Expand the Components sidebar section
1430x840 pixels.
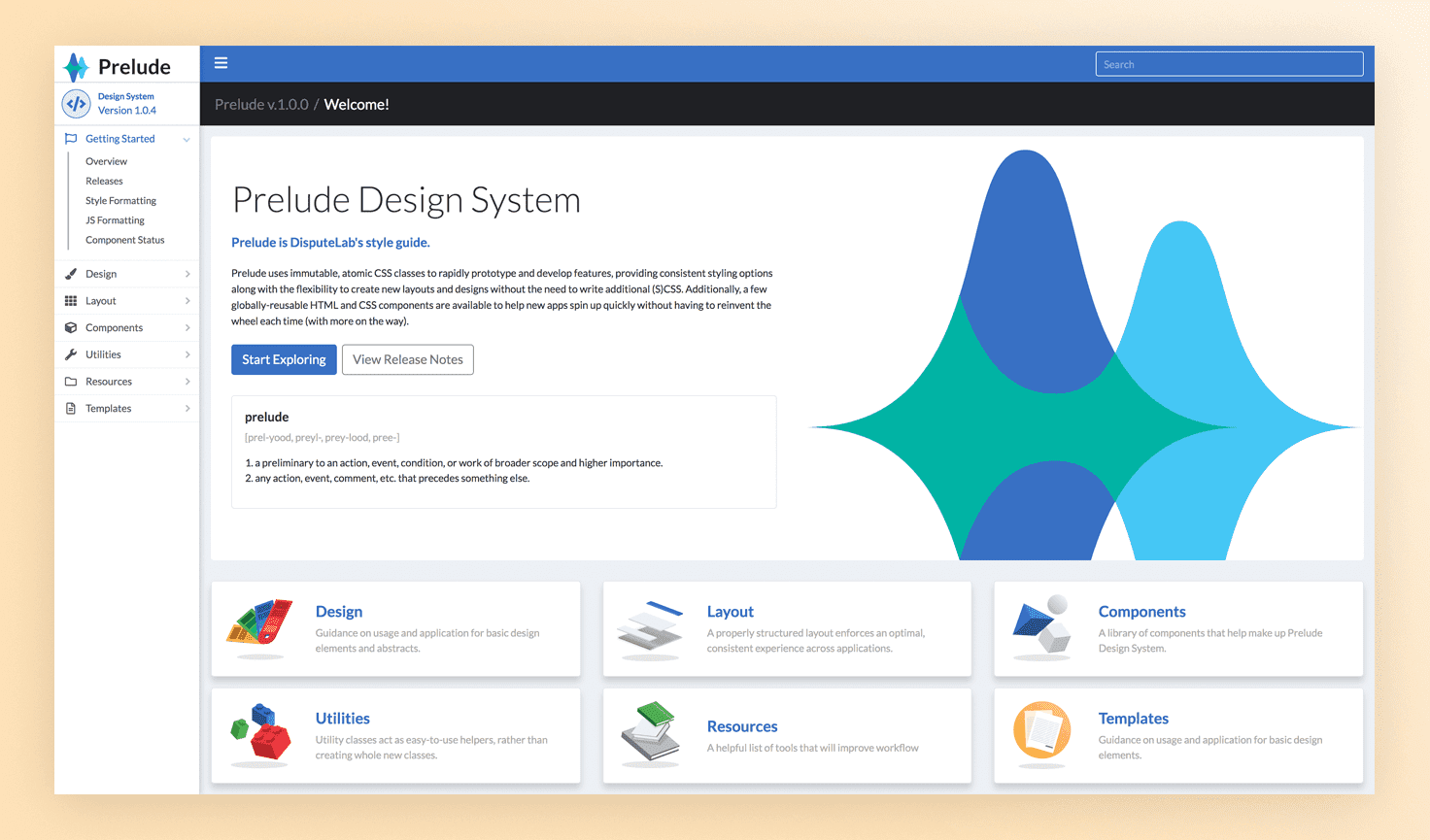coord(187,328)
